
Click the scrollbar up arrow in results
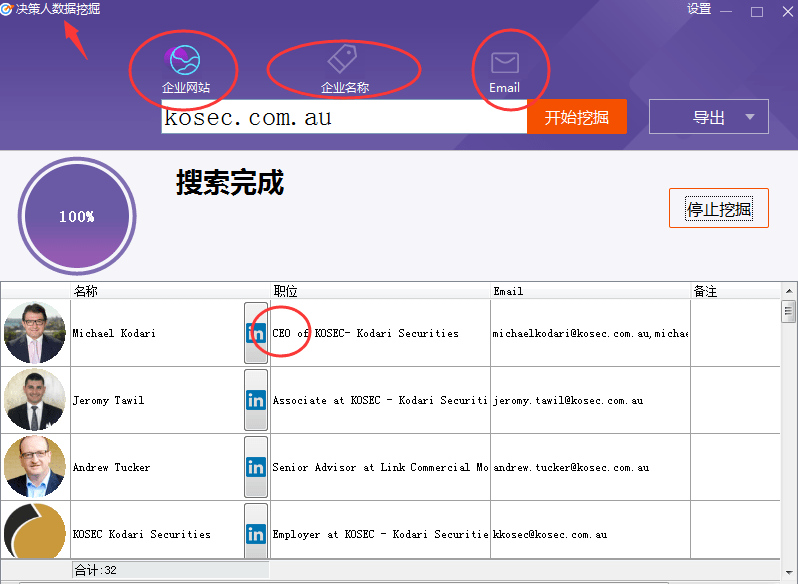point(788,291)
